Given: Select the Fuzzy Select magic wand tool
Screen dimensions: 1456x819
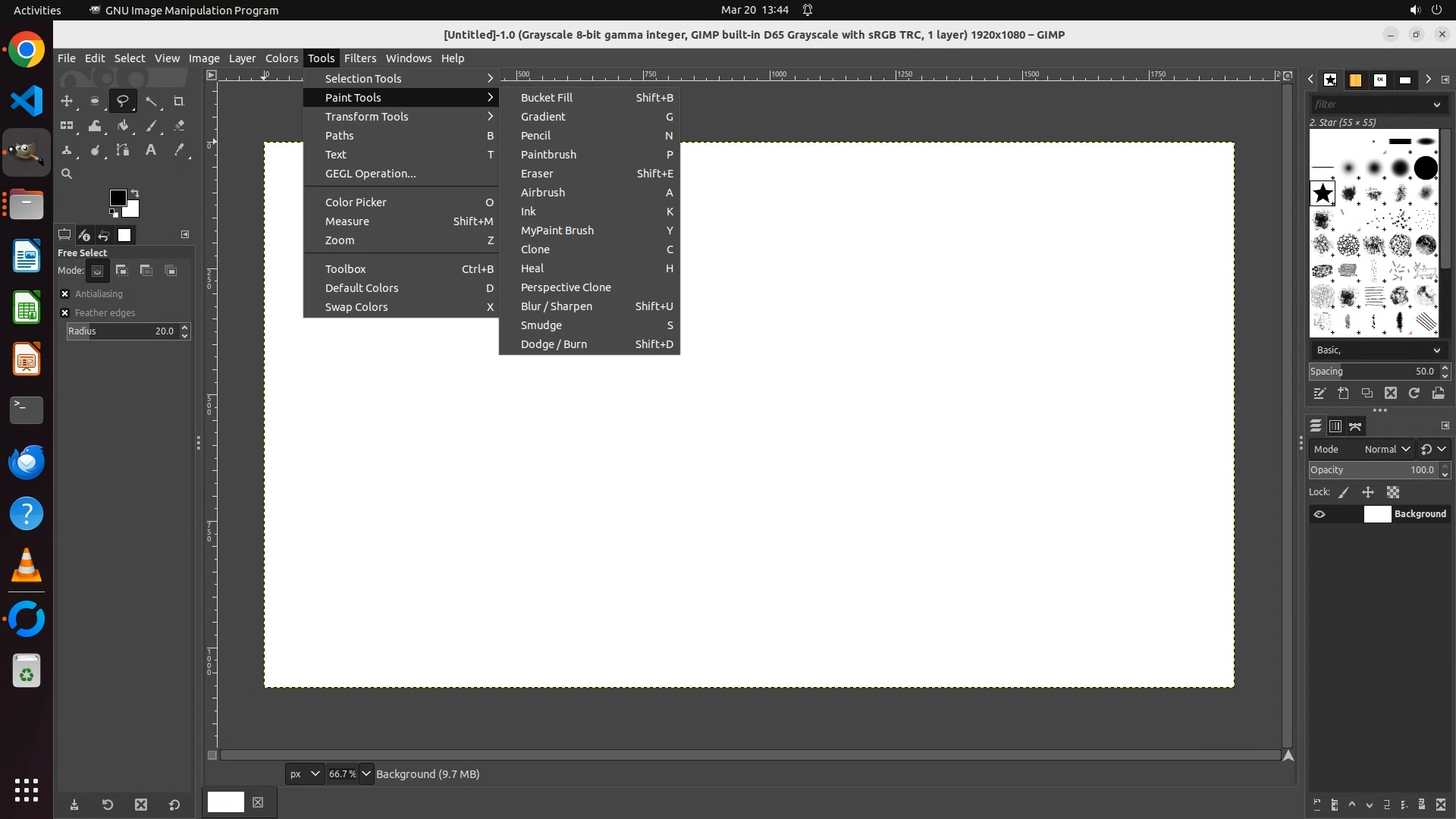Looking at the screenshot, I should coord(152,101).
